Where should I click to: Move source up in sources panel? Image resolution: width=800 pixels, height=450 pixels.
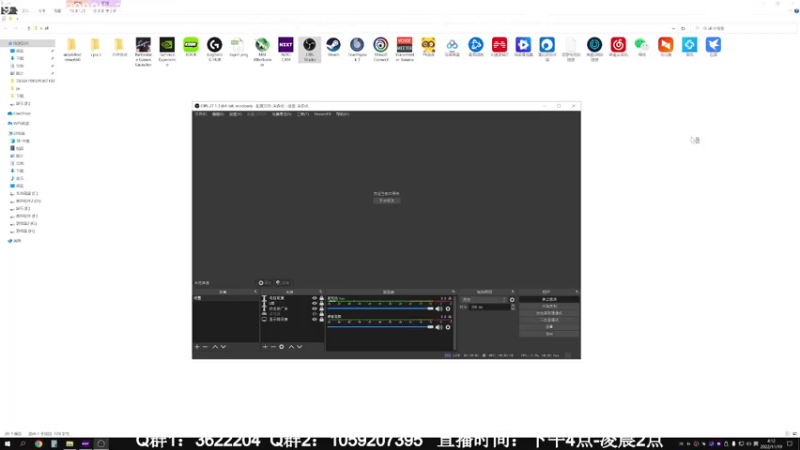291,347
